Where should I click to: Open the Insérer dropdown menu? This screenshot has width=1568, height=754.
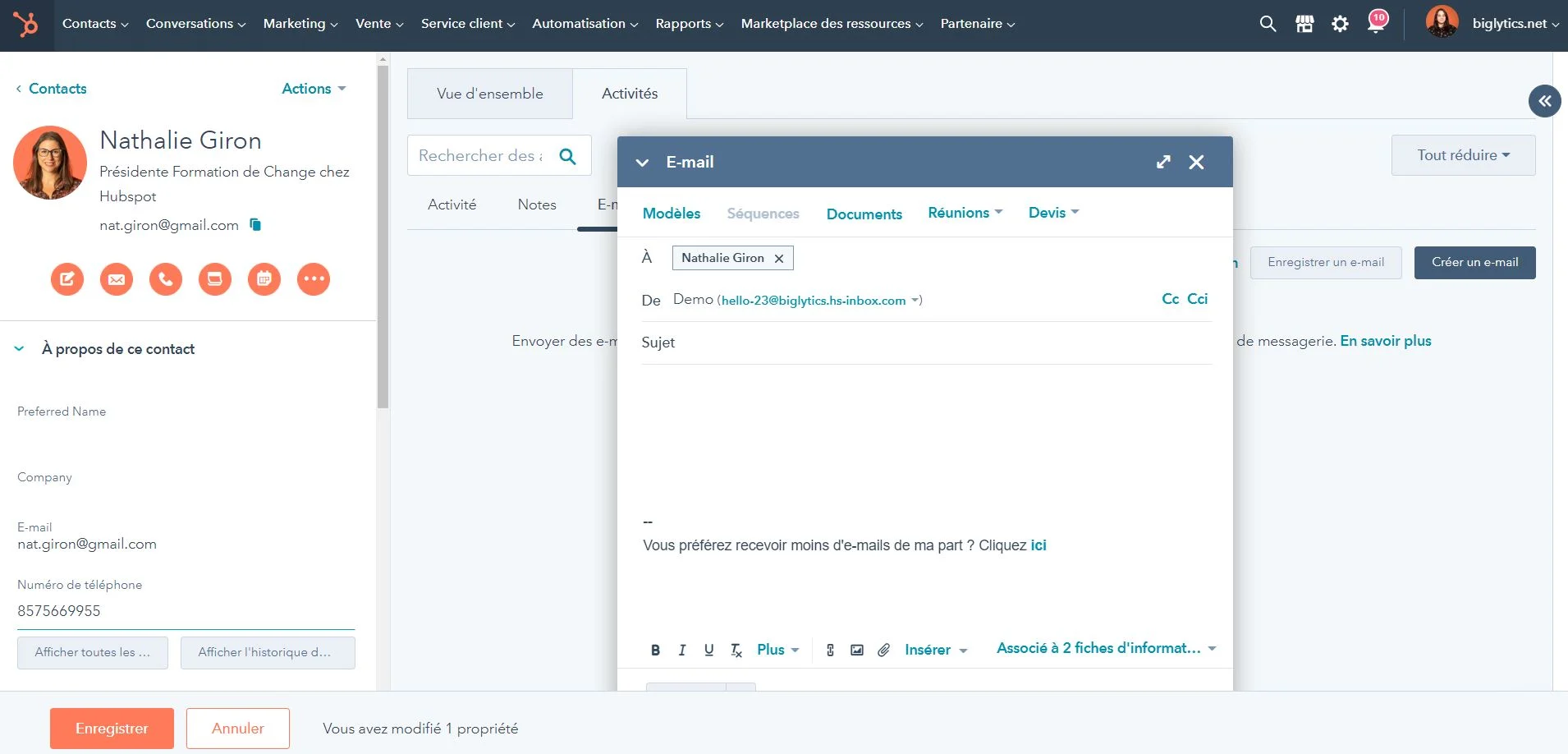click(x=936, y=650)
